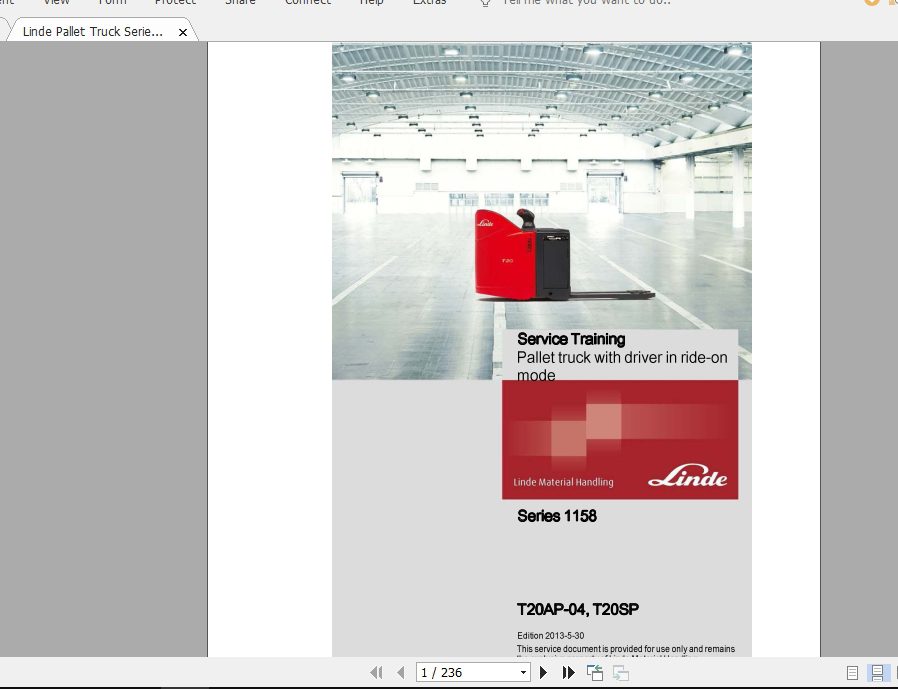
Task: Open the Share menu
Action: tap(241, 2)
